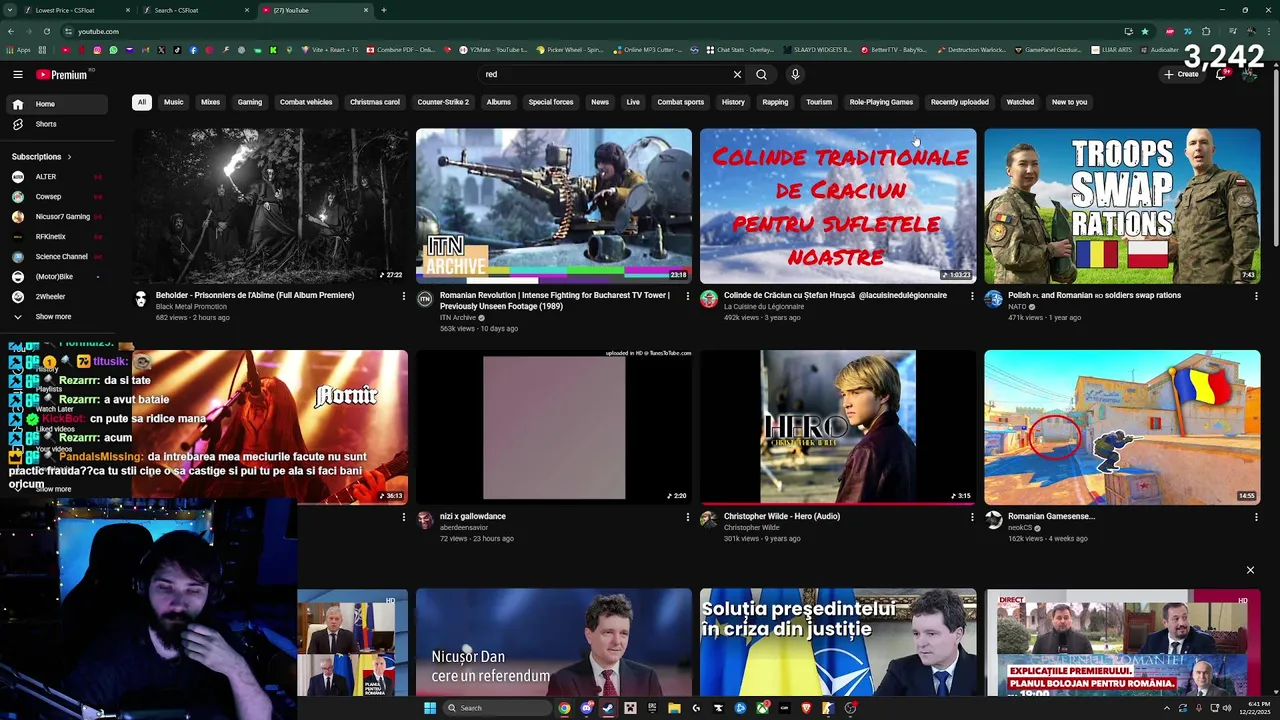
Task: Reload the page from browser toolbar
Action: tap(47, 31)
